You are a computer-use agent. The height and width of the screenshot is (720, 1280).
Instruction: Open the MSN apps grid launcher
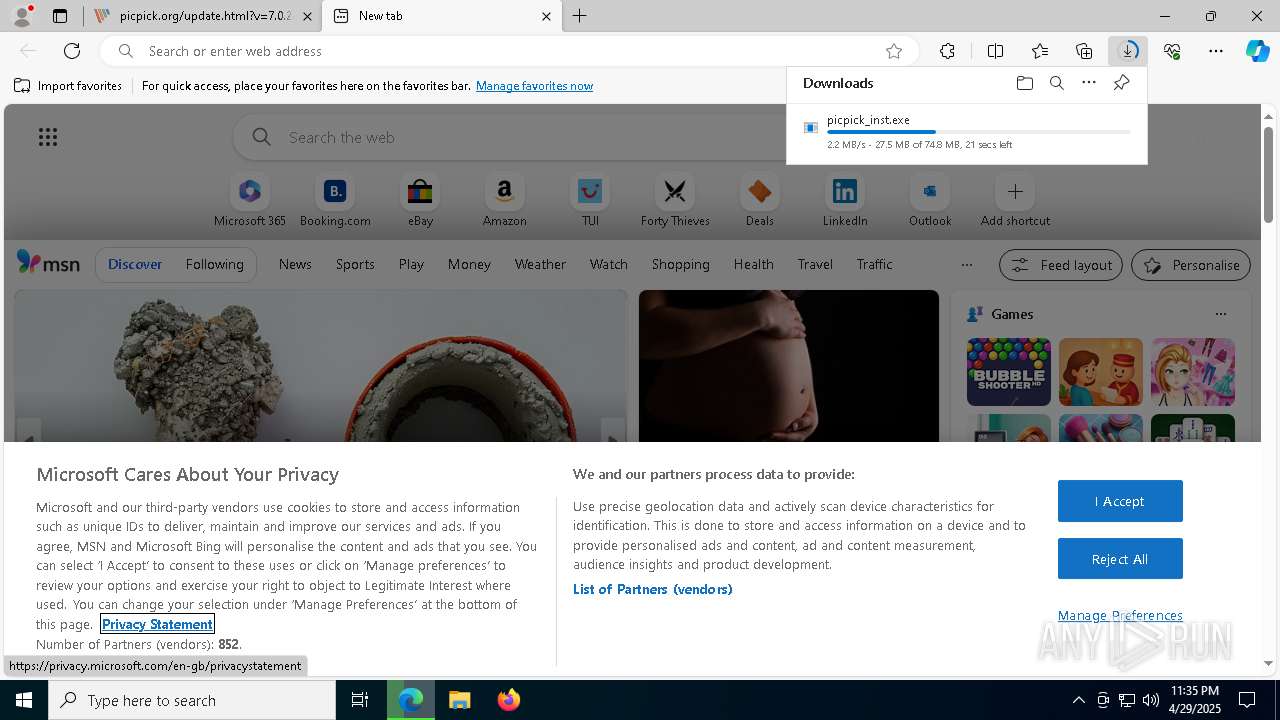[47, 137]
